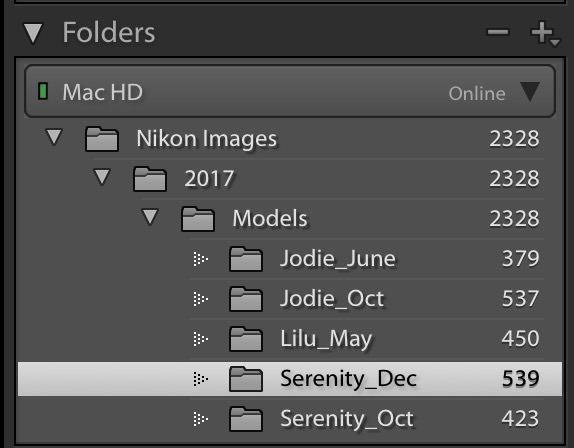Click the Folders panel title

point(109,33)
